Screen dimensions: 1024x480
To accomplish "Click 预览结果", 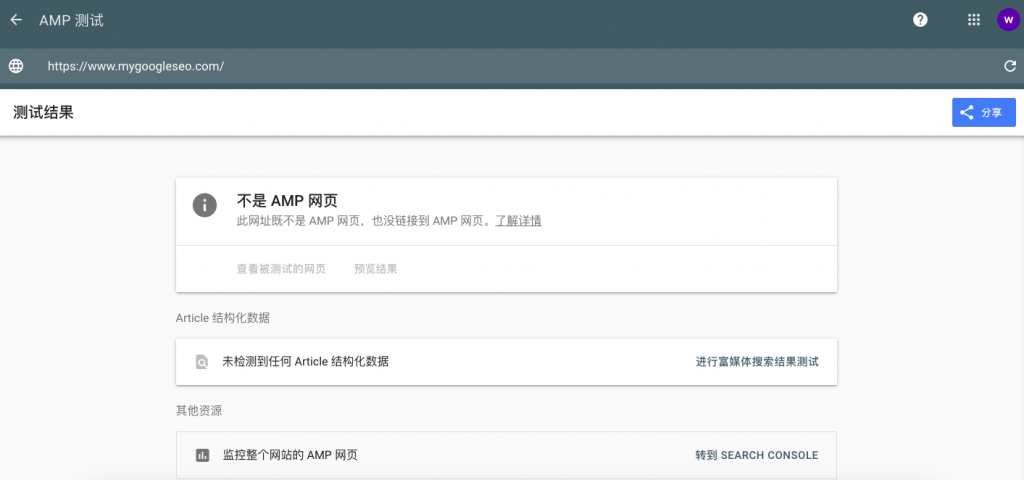I will [x=376, y=269].
